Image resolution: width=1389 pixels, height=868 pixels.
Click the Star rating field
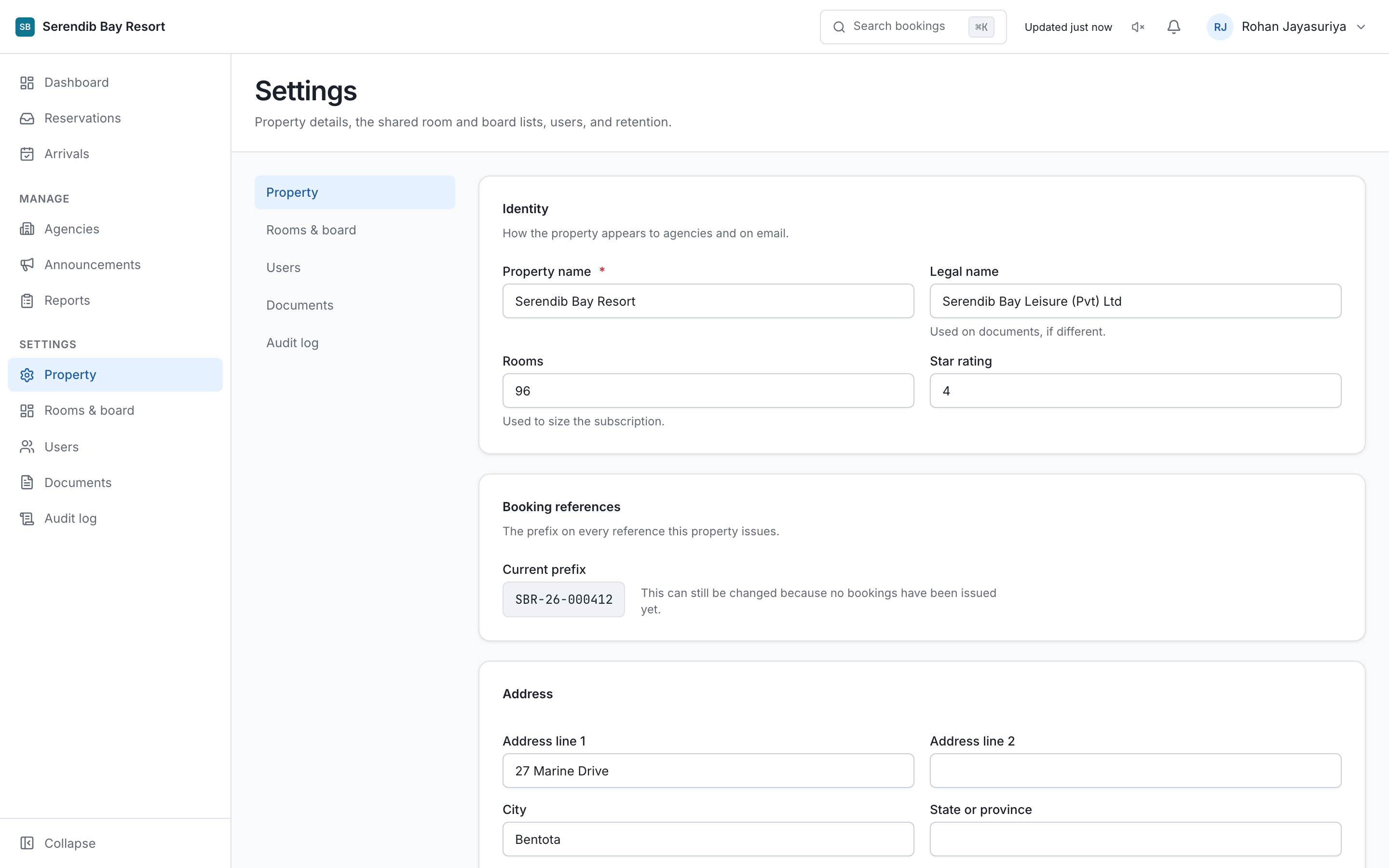pyautogui.click(x=1135, y=391)
